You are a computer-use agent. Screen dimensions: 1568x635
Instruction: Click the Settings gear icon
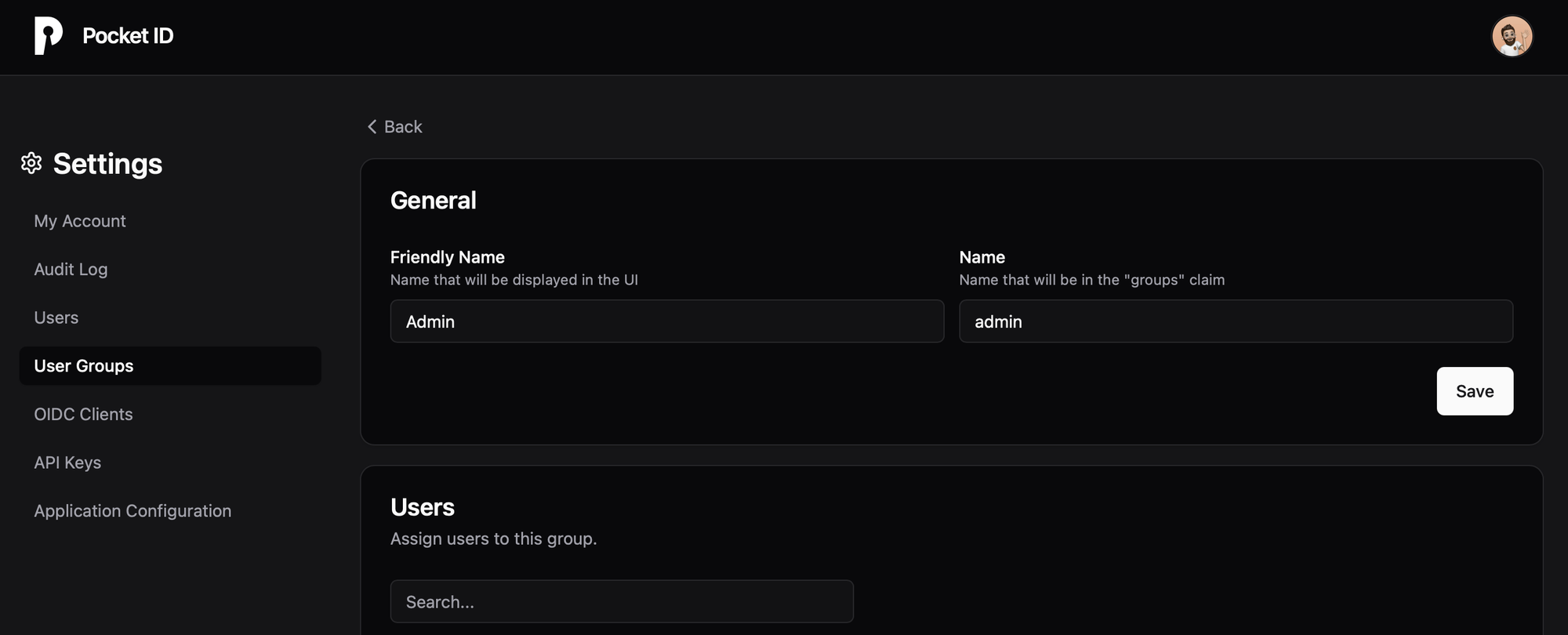click(31, 163)
